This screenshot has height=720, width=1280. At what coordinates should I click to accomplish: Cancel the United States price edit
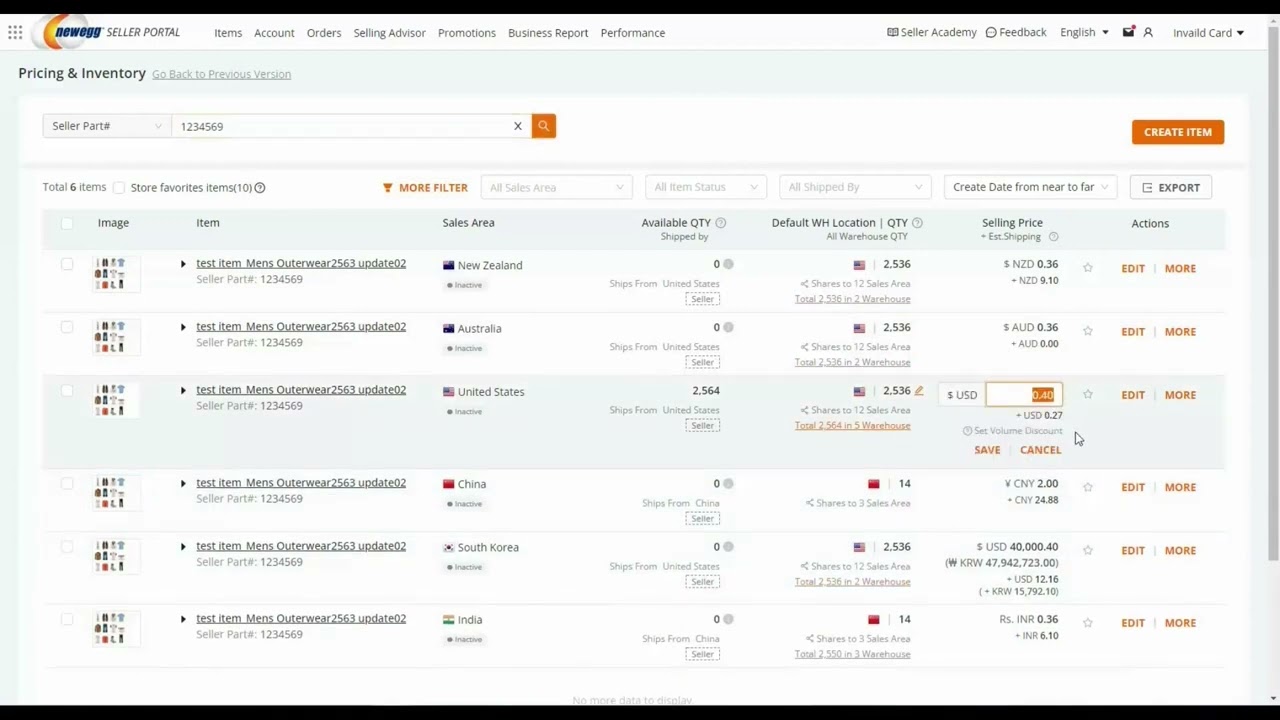[1040, 450]
